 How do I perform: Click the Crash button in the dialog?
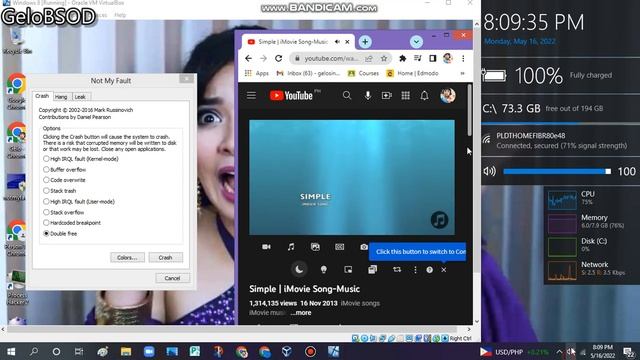click(x=165, y=258)
